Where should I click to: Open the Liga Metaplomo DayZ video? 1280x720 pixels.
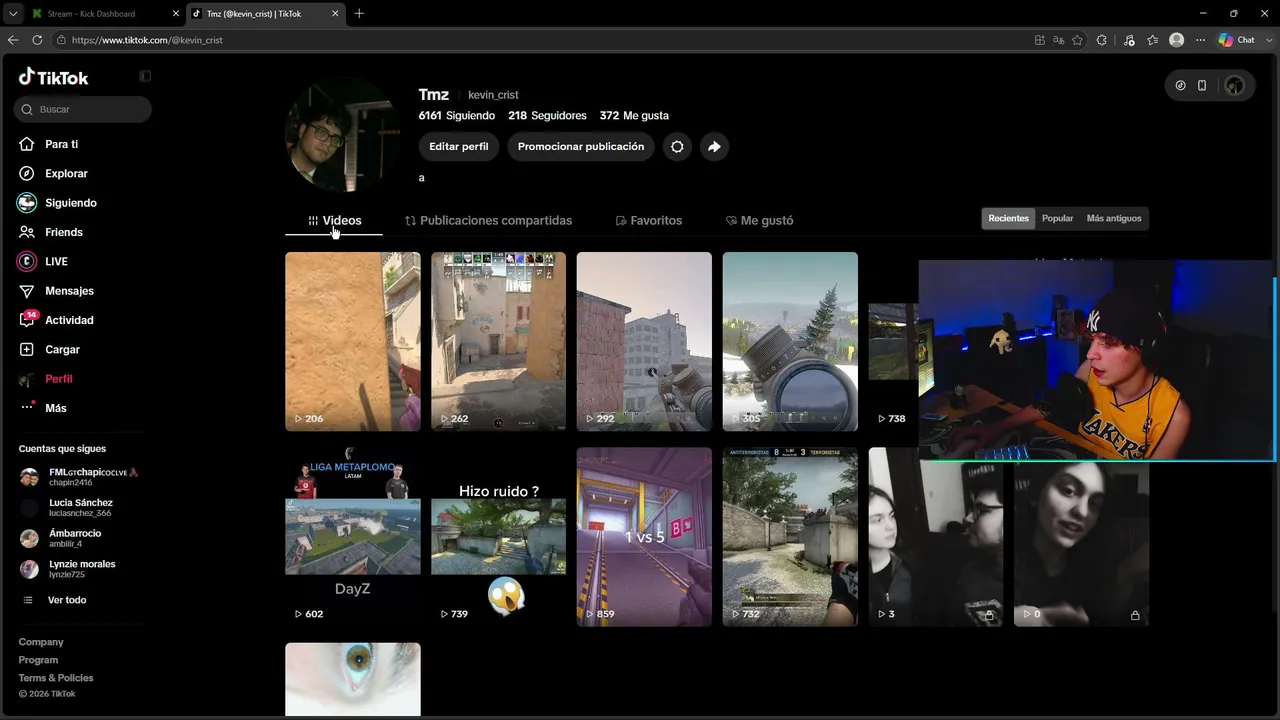[x=353, y=537]
